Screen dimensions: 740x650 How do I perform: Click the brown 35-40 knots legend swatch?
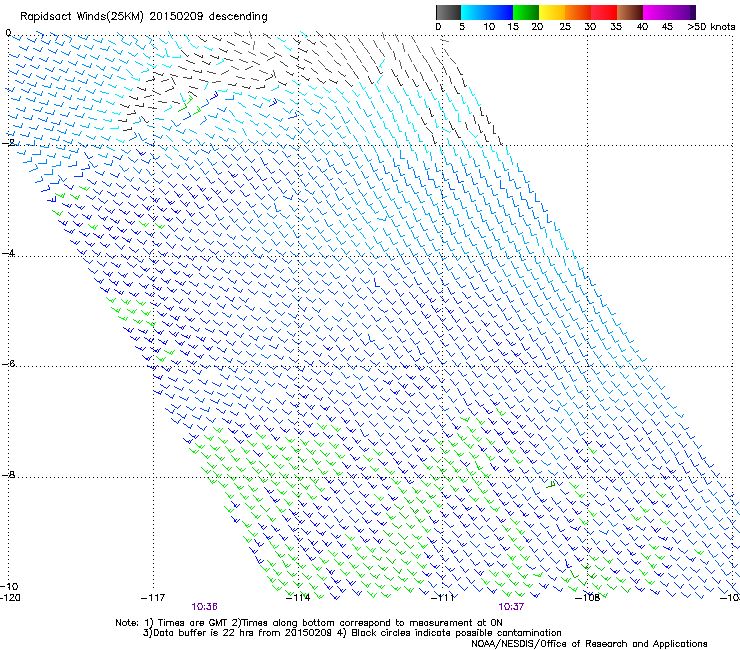(630, 12)
